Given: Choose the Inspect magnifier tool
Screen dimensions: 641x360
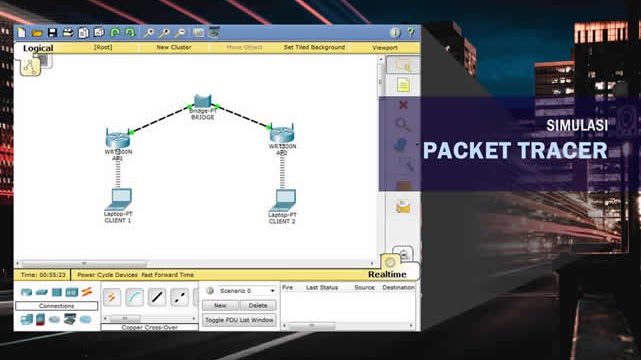Looking at the screenshot, I should [x=403, y=125].
